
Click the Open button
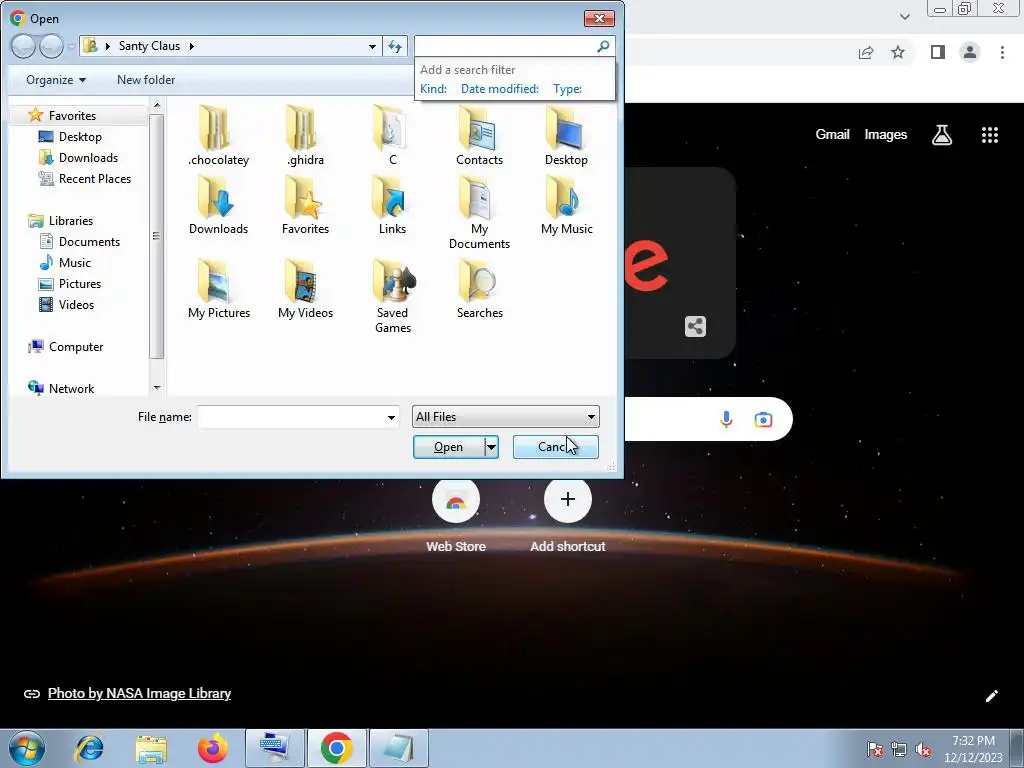click(x=449, y=447)
